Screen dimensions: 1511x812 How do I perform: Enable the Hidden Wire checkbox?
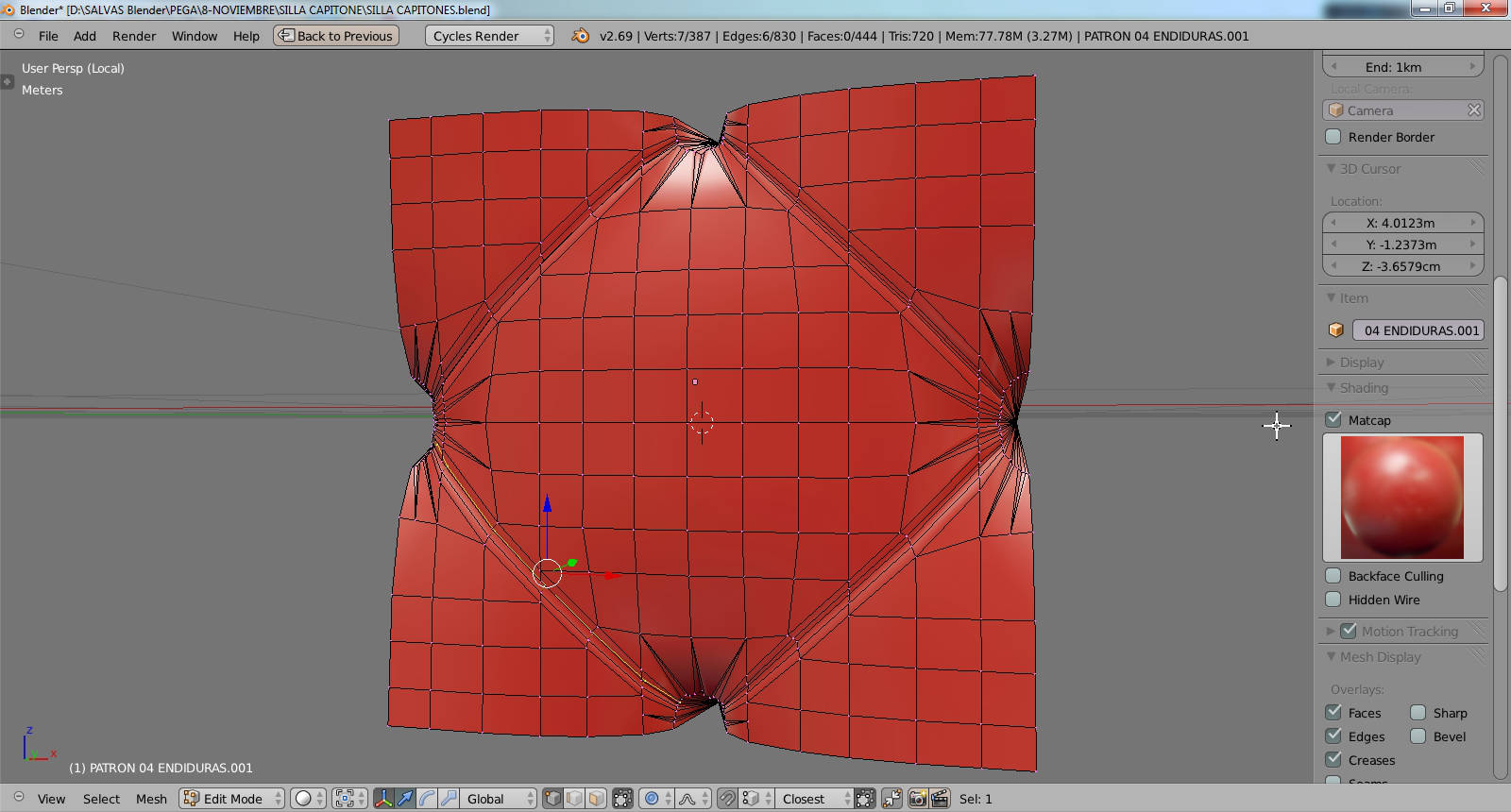(x=1333, y=600)
